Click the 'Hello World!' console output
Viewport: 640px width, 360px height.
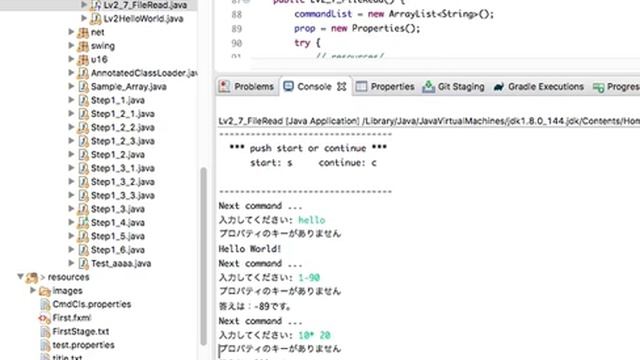click(x=249, y=249)
